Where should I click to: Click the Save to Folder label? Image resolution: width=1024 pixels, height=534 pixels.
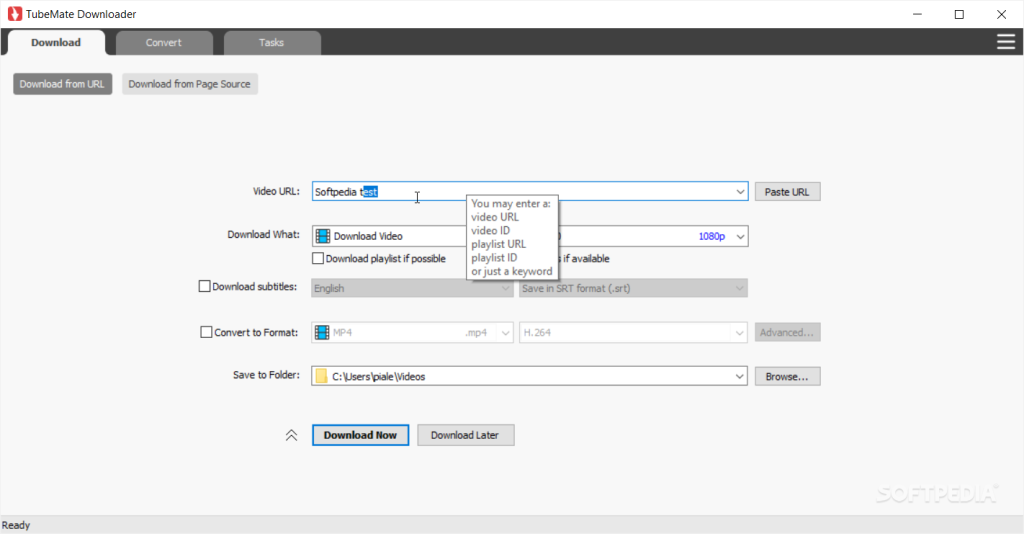tap(266, 375)
